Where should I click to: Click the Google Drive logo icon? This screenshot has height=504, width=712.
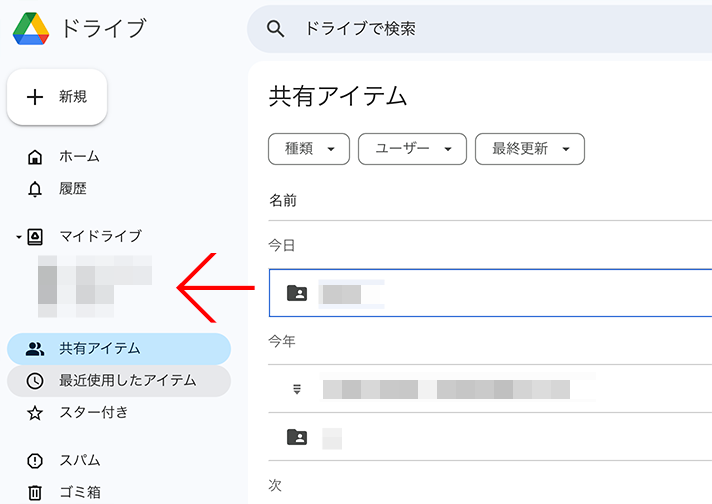pyautogui.click(x=31, y=29)
